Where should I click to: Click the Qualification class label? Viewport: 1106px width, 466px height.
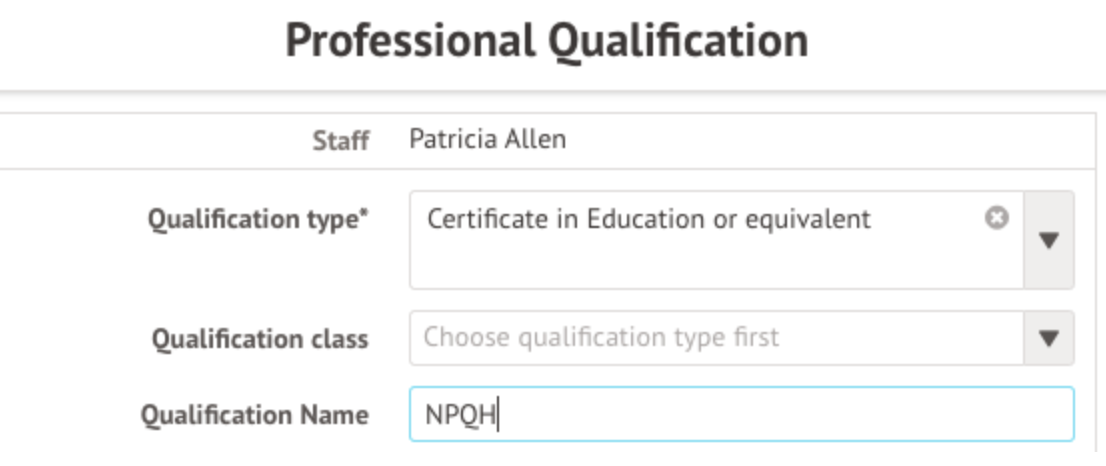pyautogui.click(x=260, y=339)
